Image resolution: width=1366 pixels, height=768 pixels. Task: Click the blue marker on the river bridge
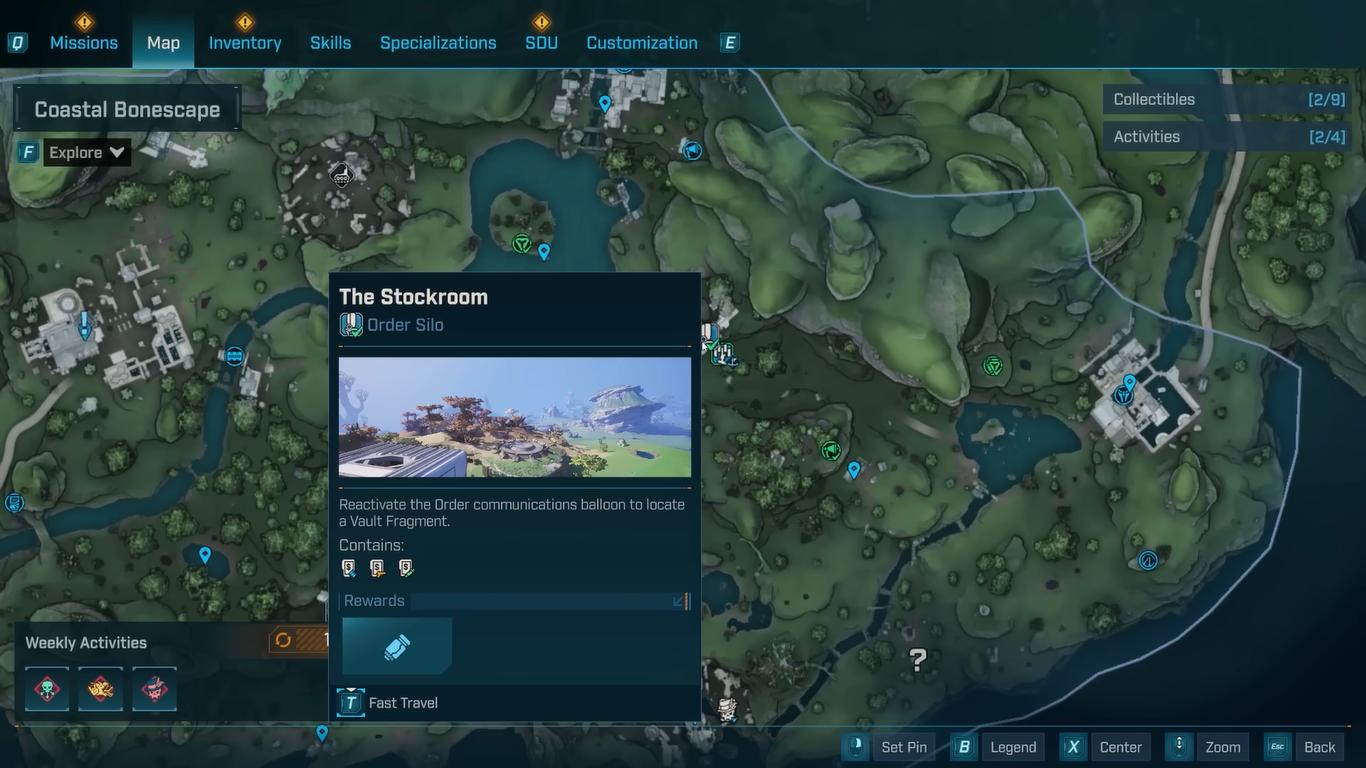pyautogui.click(x=235, y=356)
